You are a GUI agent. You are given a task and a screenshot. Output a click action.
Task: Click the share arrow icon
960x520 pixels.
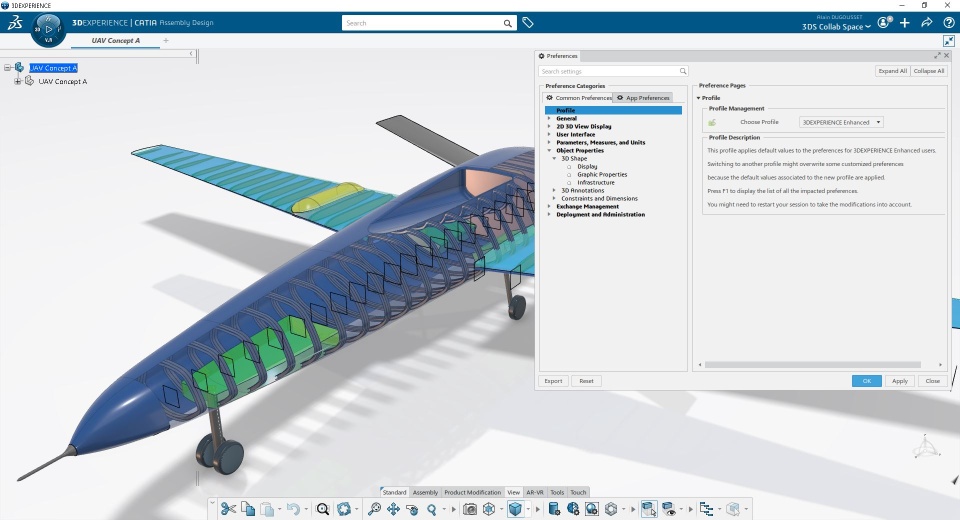[926, 23]
